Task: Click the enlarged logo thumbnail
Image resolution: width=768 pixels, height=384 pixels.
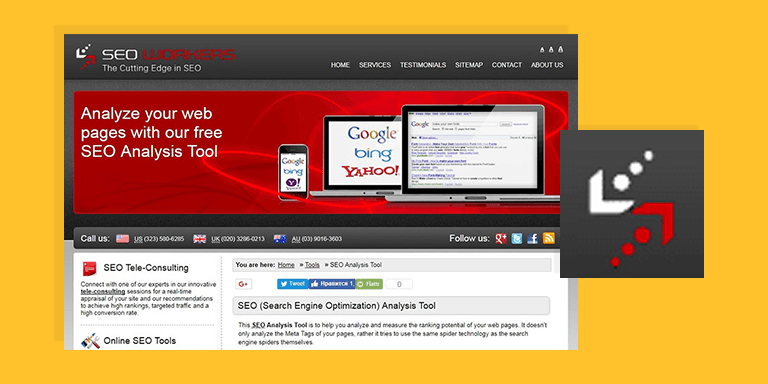Action: point(632,204)
